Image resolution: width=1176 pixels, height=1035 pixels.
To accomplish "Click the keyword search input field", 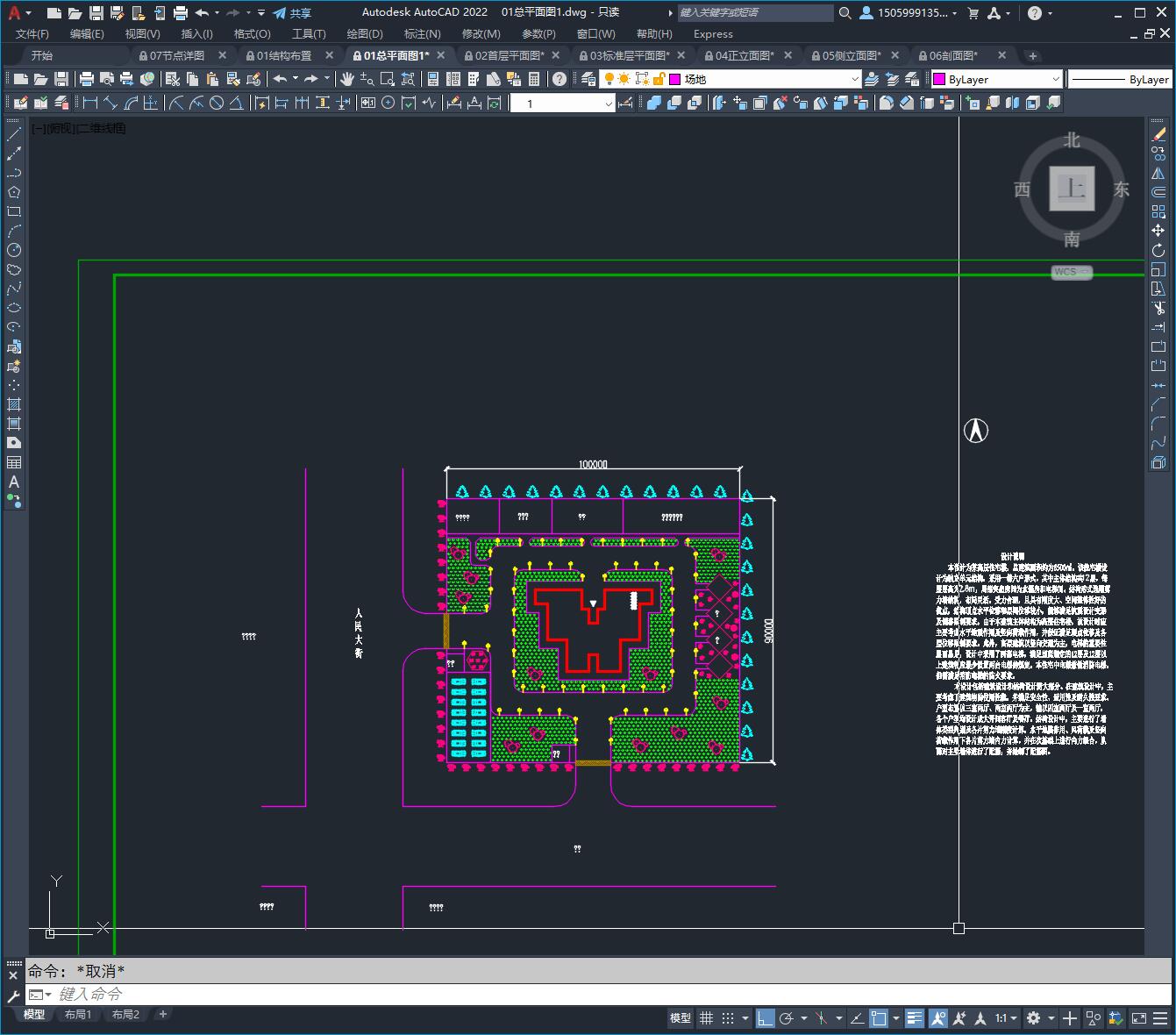I will click(756, 12).
